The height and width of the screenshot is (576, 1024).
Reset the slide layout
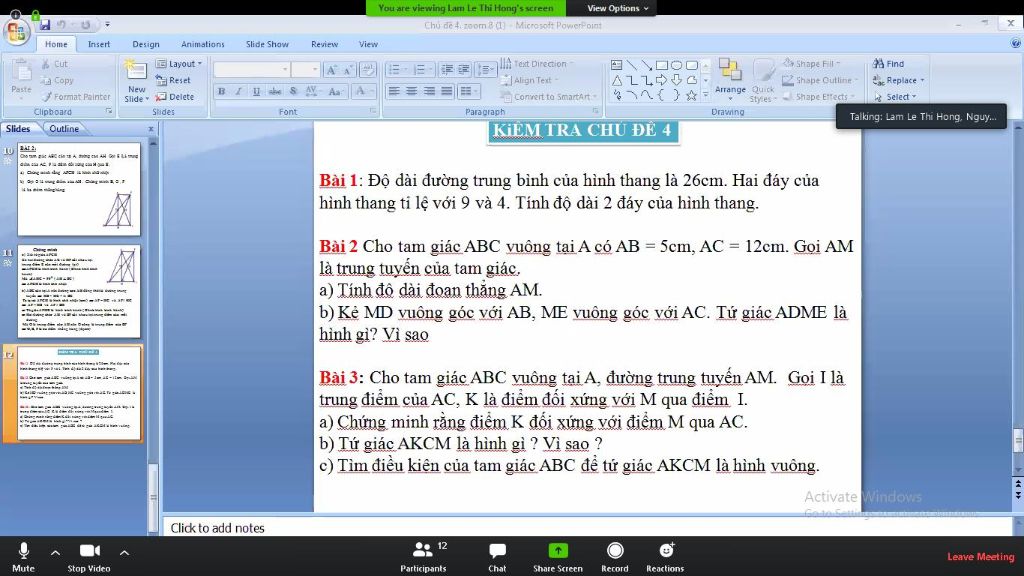174,80
